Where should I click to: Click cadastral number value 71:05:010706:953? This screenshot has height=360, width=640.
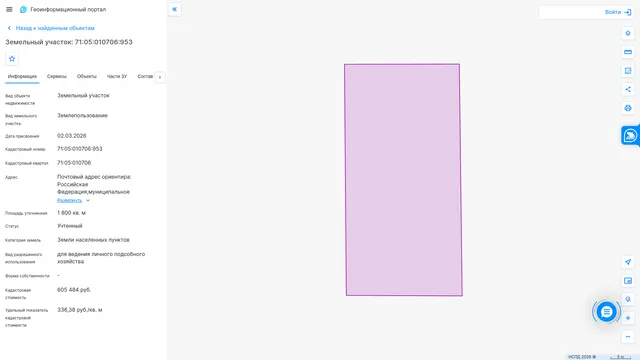(x=80, y=149)
